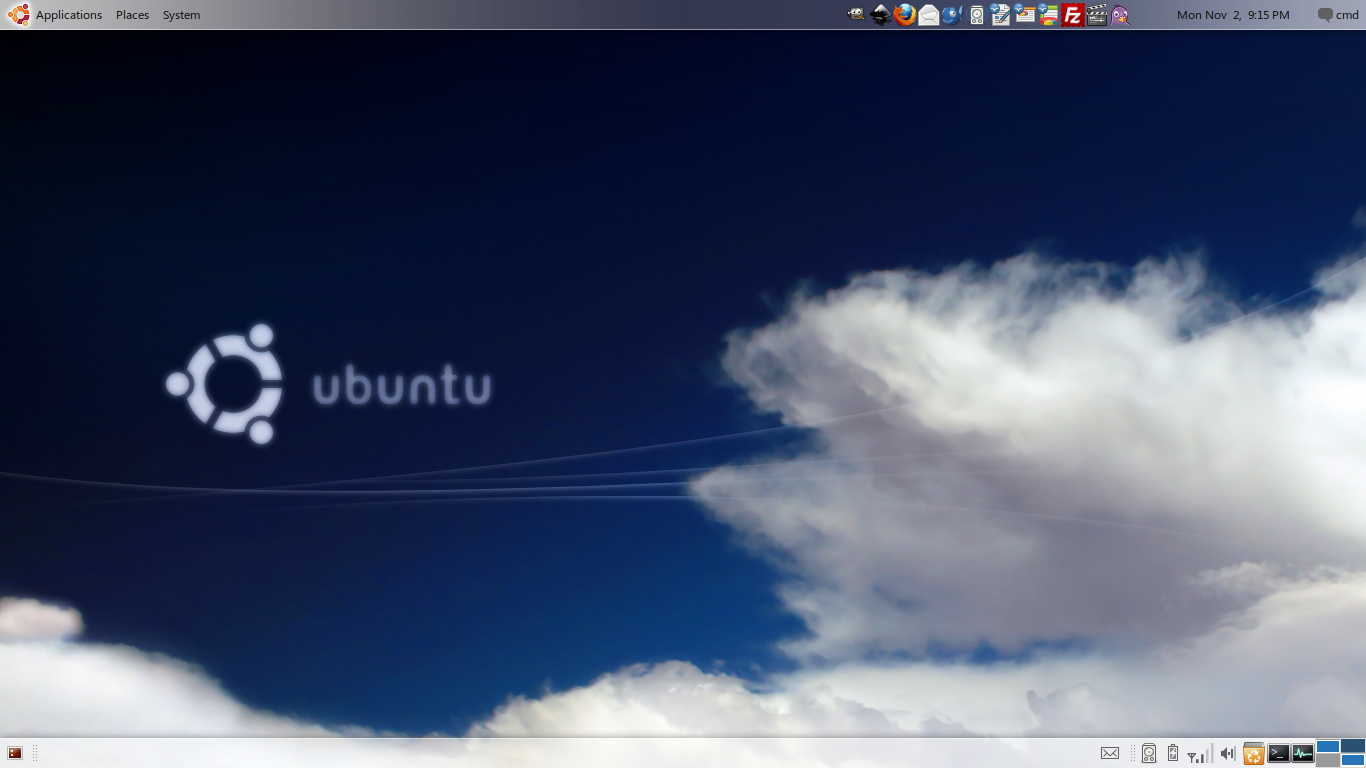Launch GIMP from the top panel
This screenshot has height=768, width=1366.
[857, 15]
